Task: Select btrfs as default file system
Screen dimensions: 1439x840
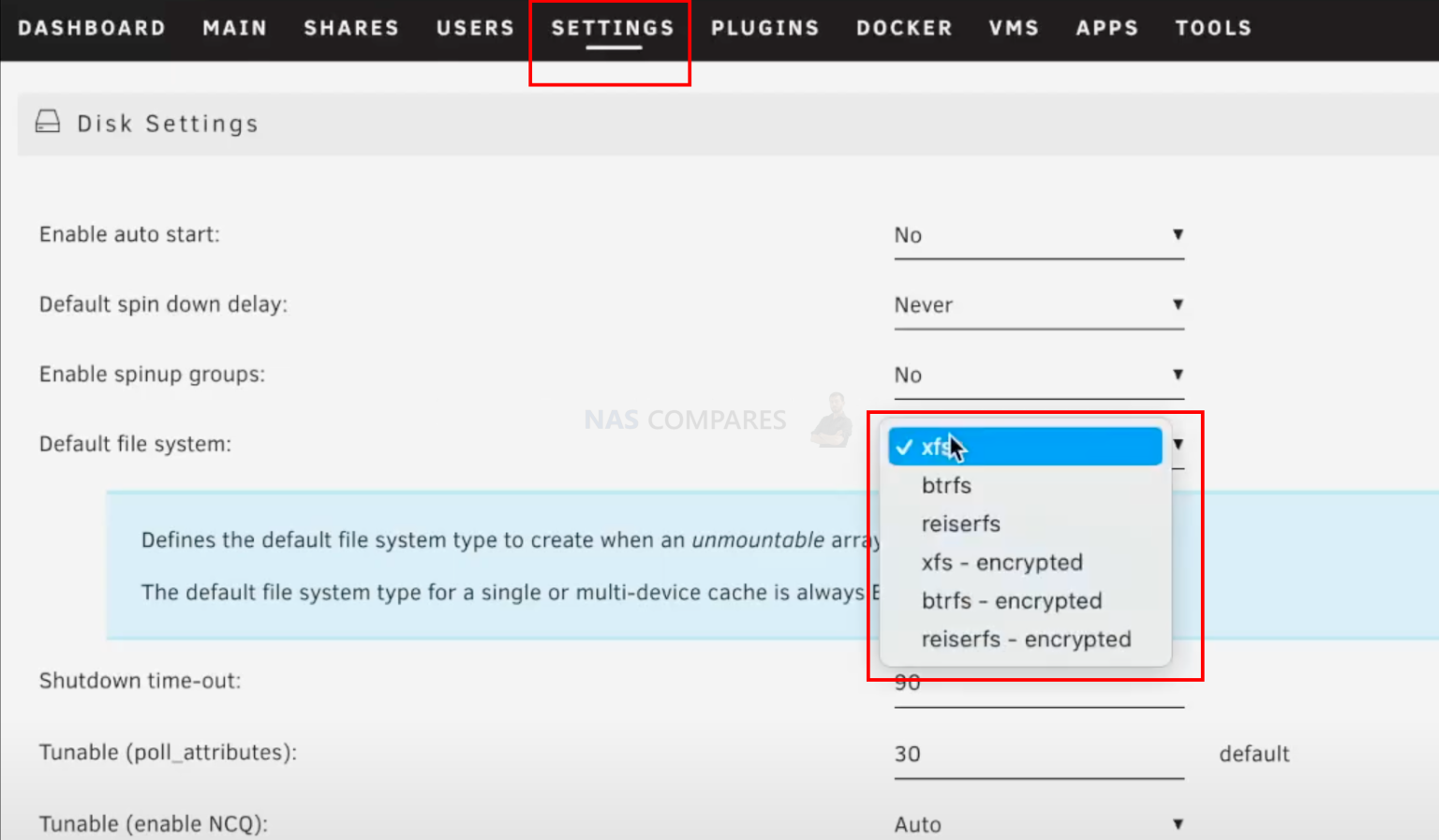Action: 946,485
